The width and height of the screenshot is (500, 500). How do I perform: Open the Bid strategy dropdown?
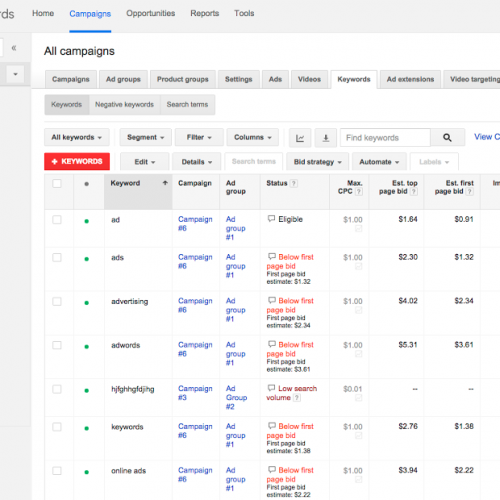point(317,162)
